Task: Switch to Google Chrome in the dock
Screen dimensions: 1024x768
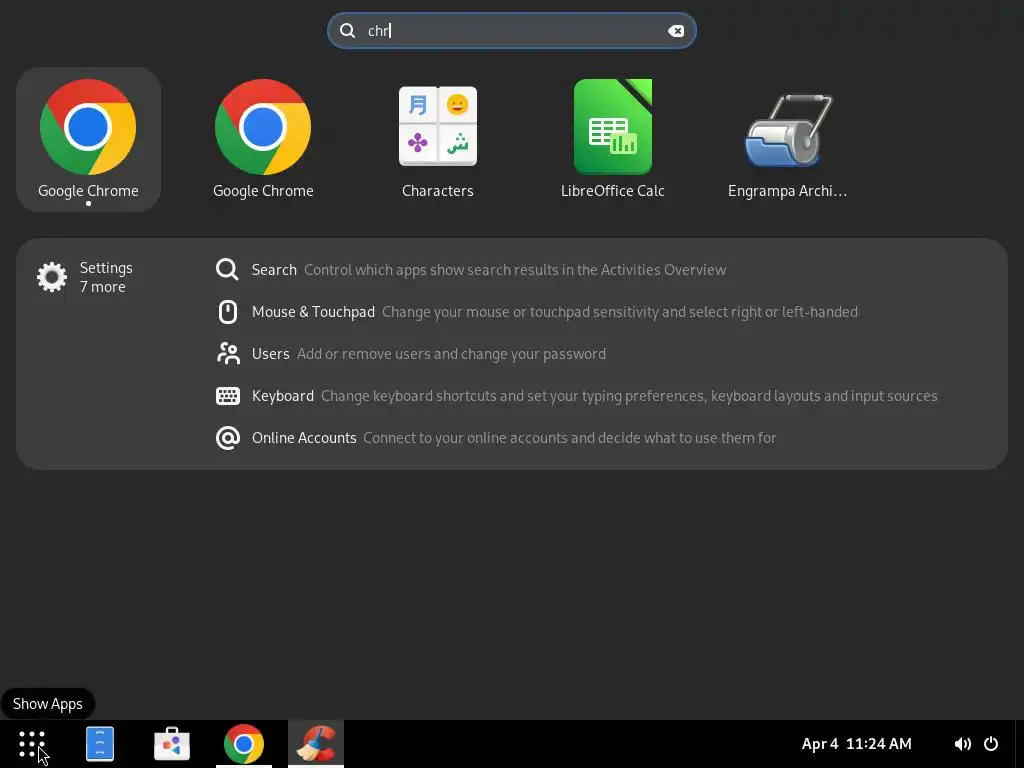Action: [244, 744]
